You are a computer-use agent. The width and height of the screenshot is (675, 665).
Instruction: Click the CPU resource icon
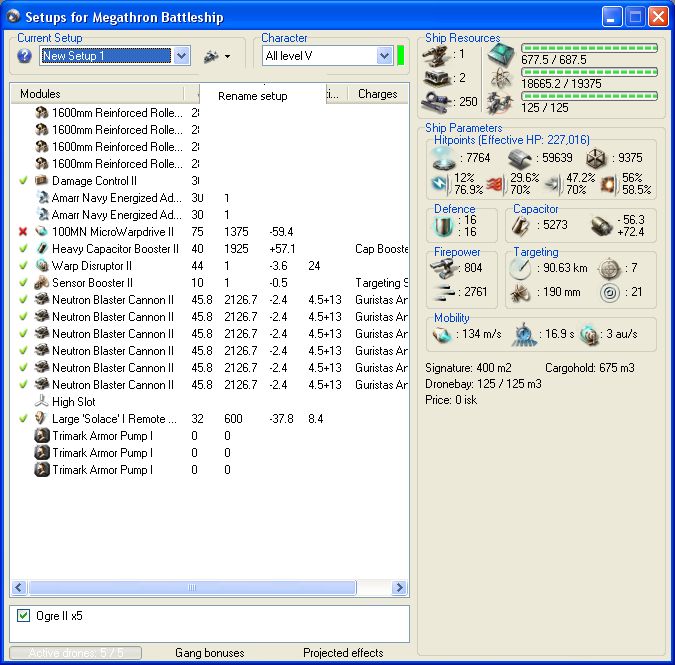pyautogui.click(x=501, y=54)
